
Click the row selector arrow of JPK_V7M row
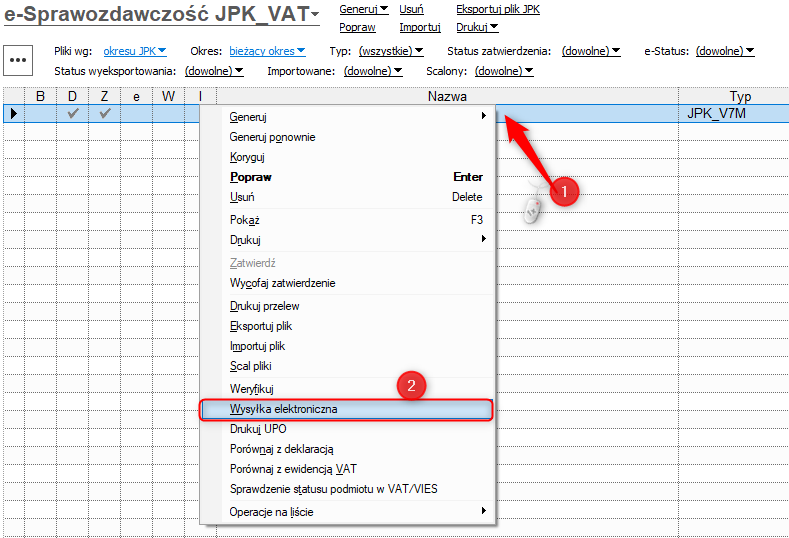click(14, 114)
